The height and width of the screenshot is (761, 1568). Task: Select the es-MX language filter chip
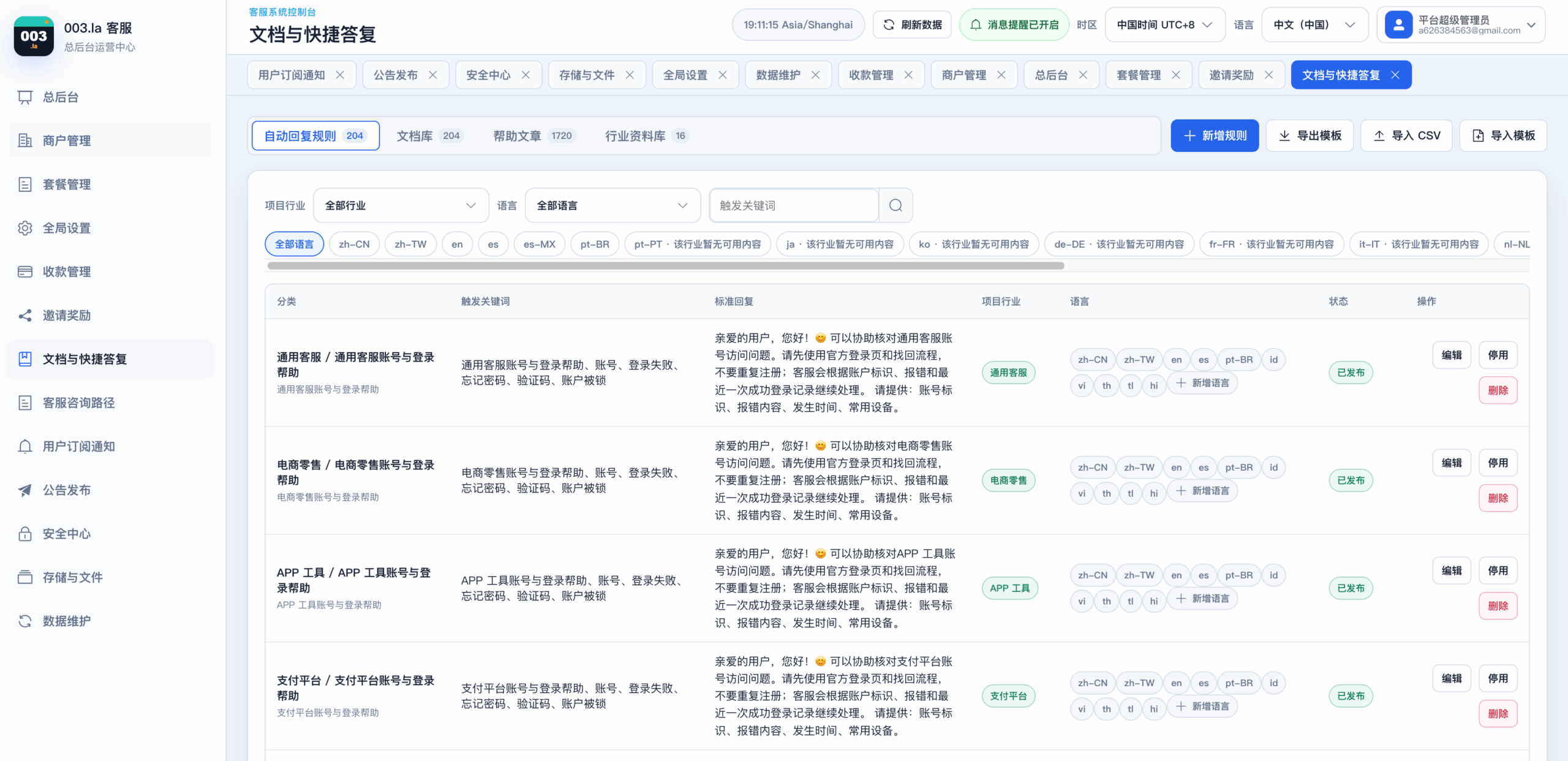539,244
